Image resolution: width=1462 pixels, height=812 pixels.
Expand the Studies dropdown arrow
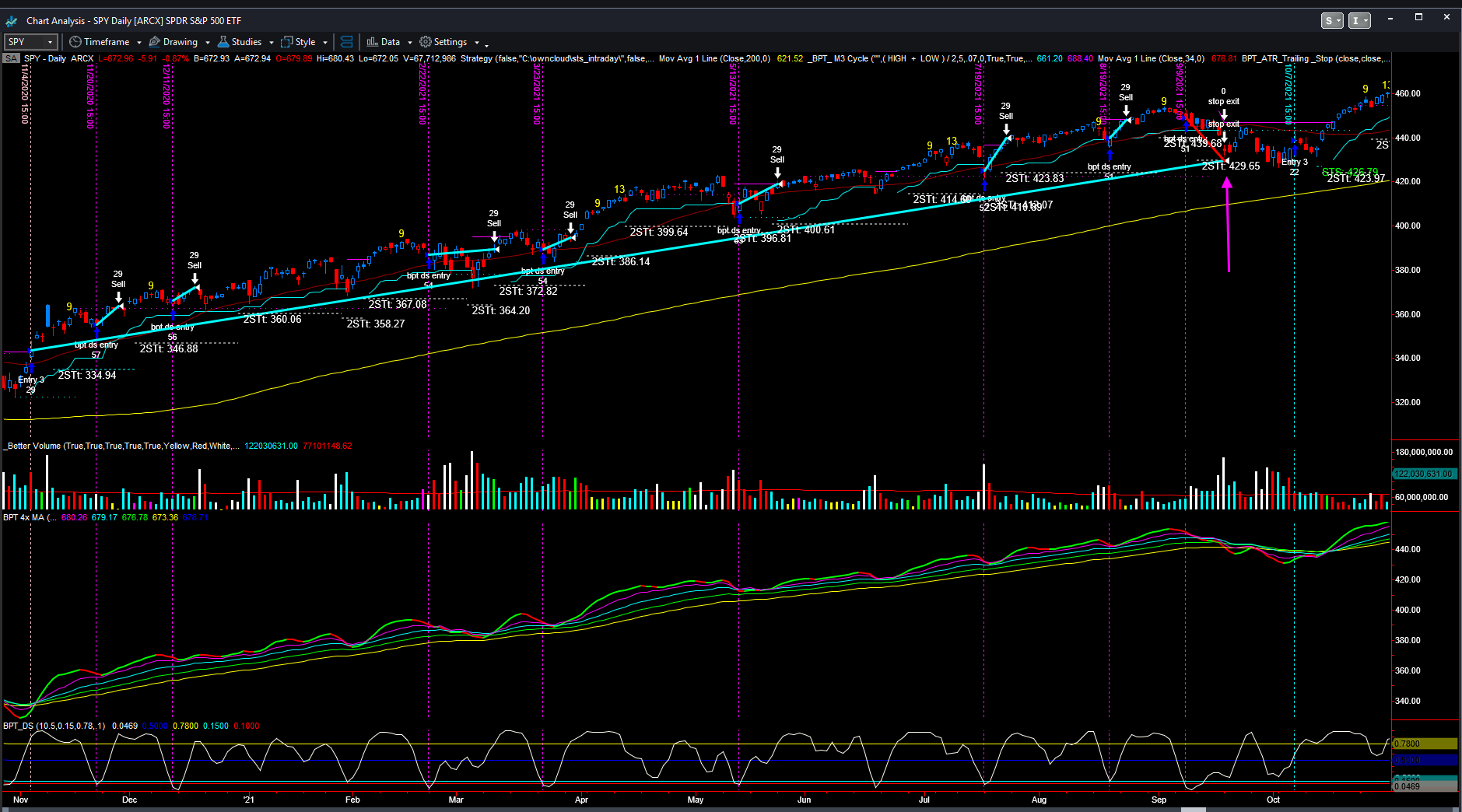point(272,43)
